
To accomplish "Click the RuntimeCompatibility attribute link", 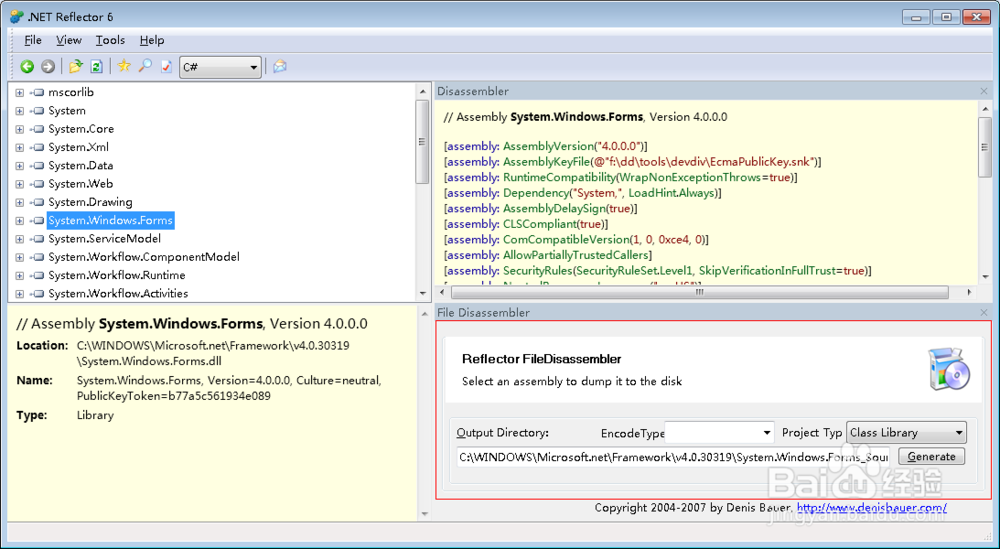I will (x=559, y=177).
